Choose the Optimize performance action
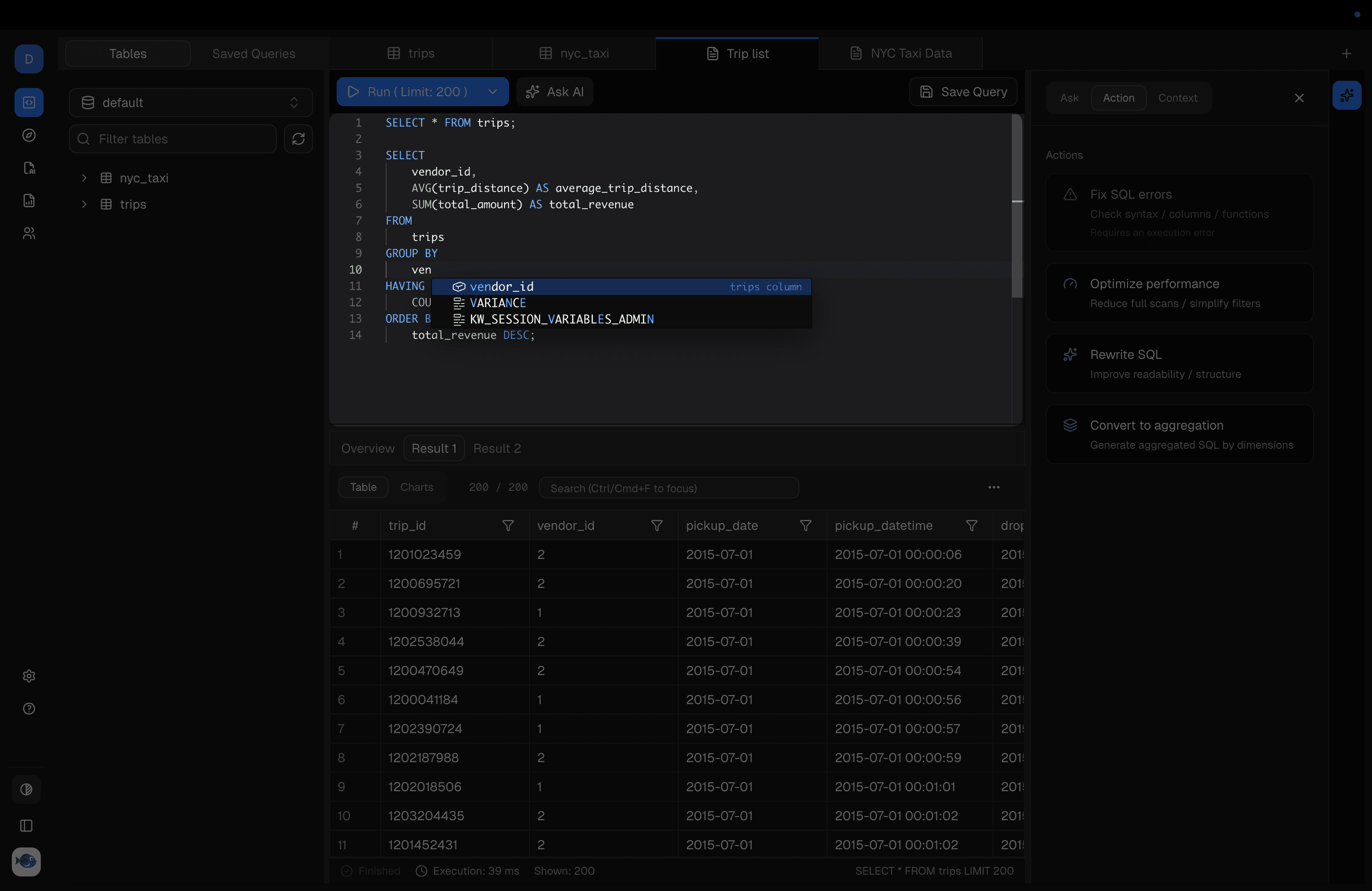 1180,293
